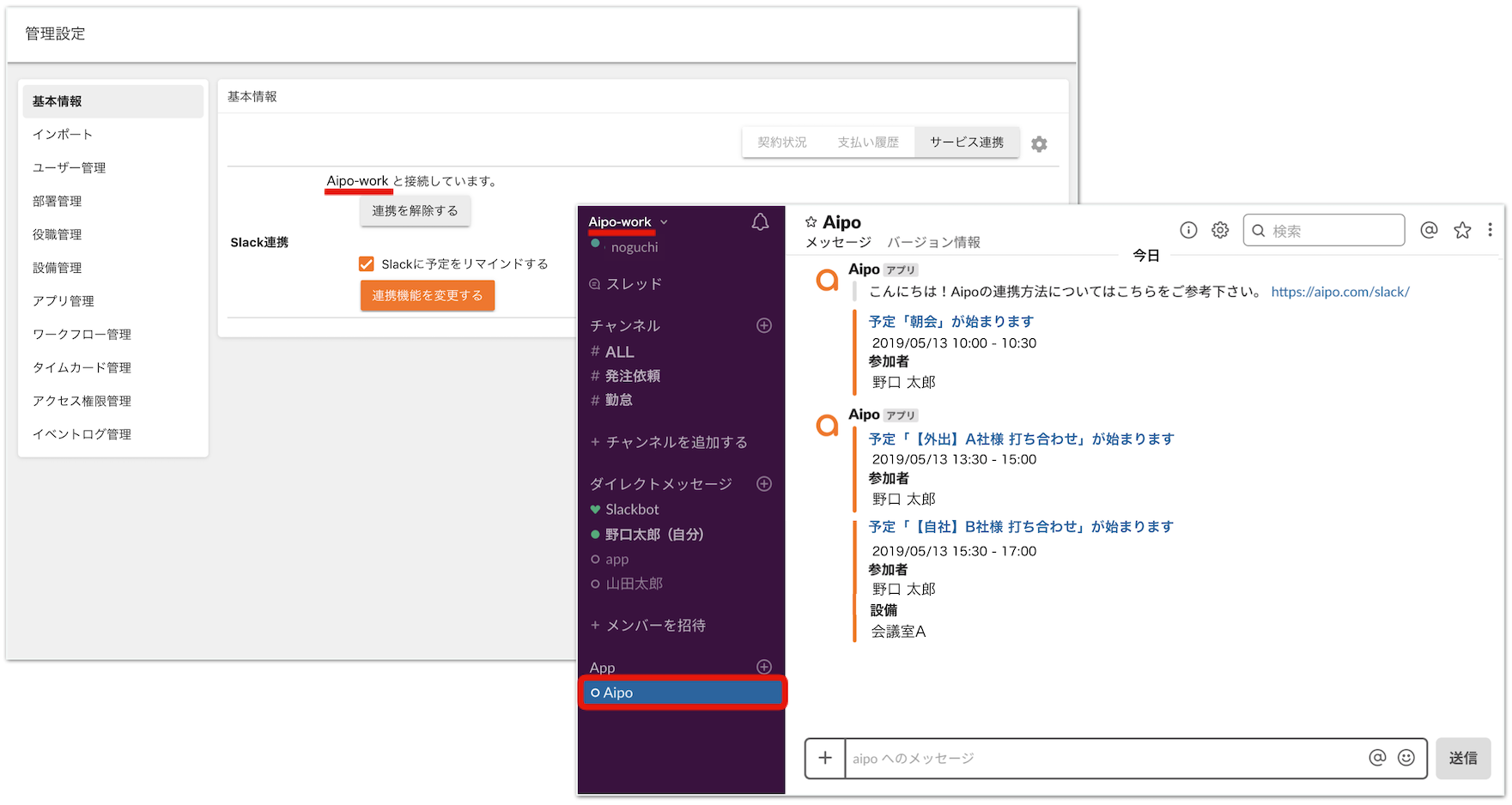1512x805 pixels.
Task: Click 連携を解除する button
Action: (x=415, y=211)
